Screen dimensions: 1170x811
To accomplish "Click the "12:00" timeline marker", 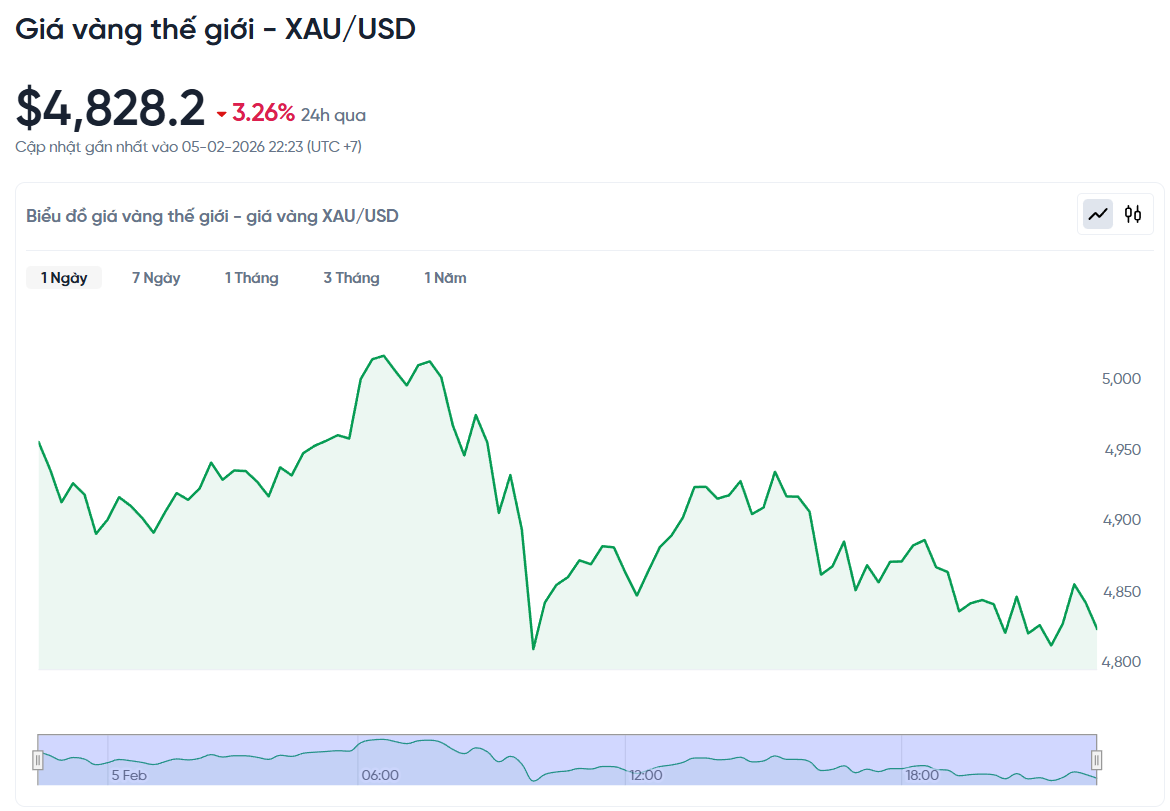I will [x=645, y=774].
